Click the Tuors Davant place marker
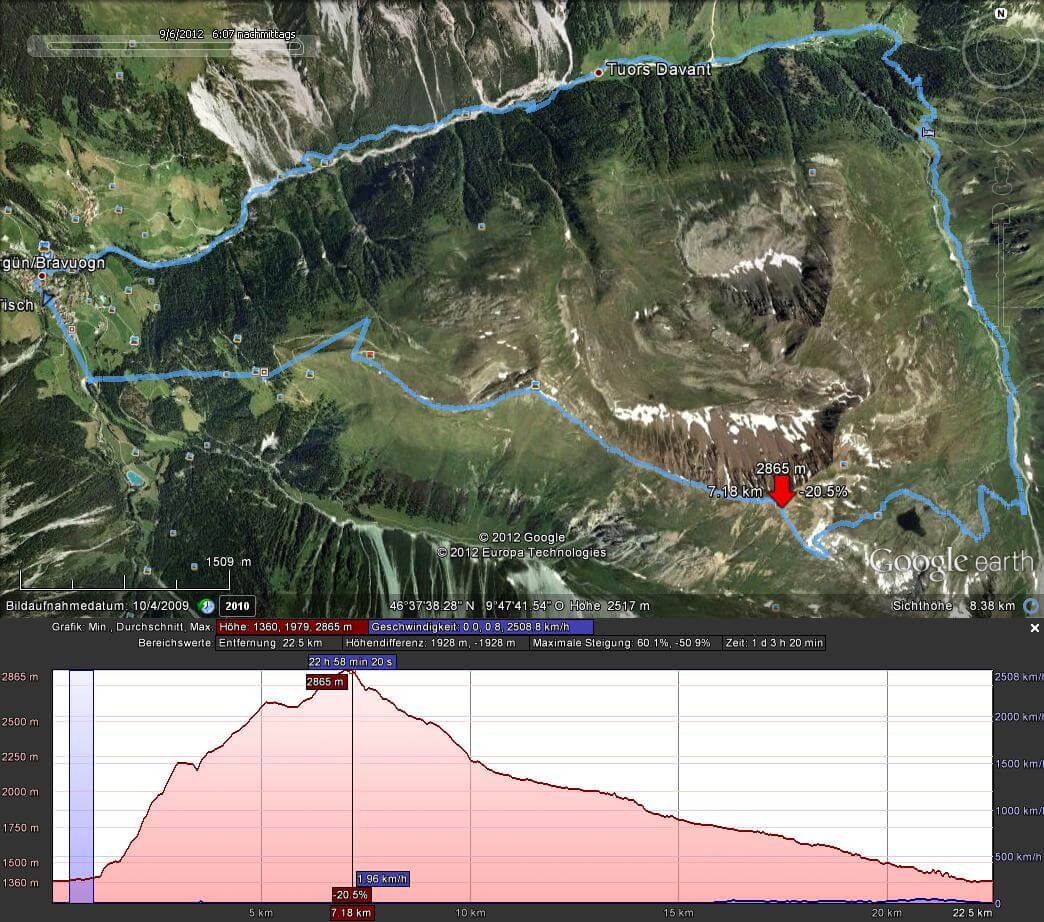The width and height of the screenshot is (1044, 922). (x=599, y=72)
